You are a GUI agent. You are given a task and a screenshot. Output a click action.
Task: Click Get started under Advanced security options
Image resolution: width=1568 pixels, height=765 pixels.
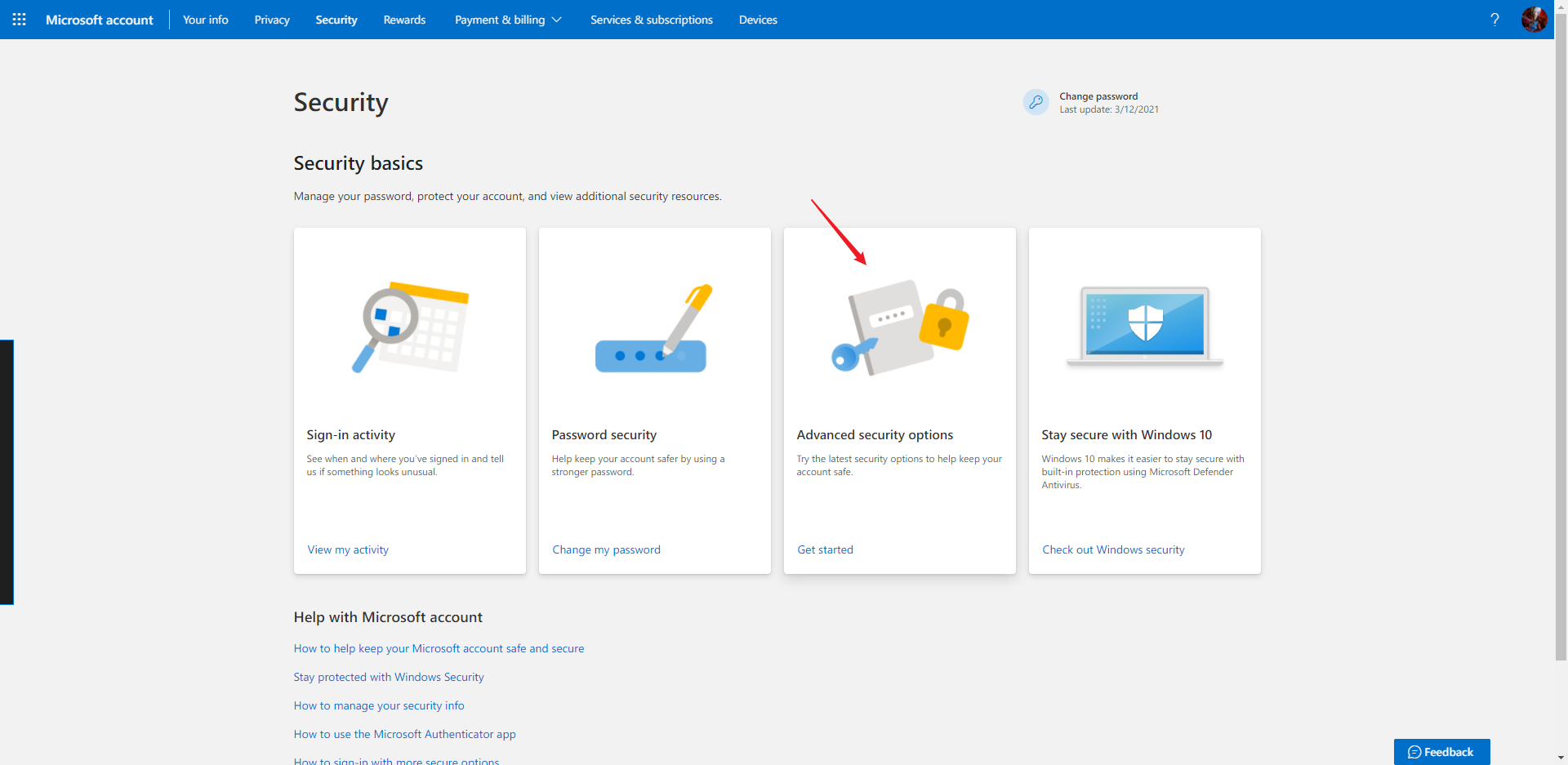(x=825, y=549)
